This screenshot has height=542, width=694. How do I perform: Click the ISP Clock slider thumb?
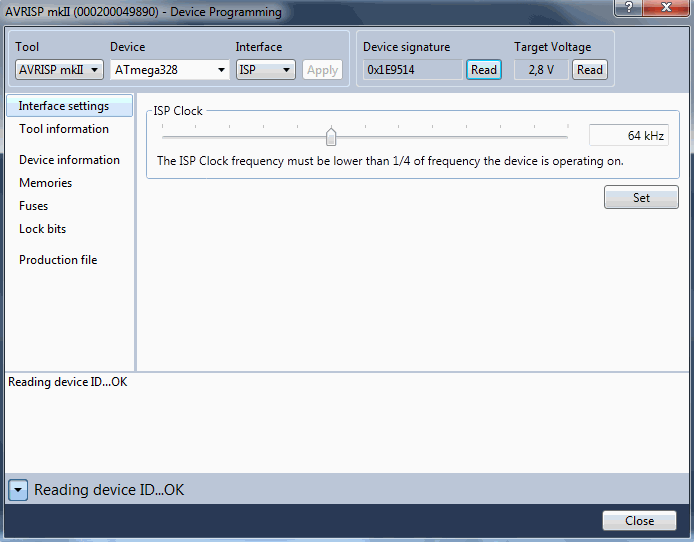(331, 137)
